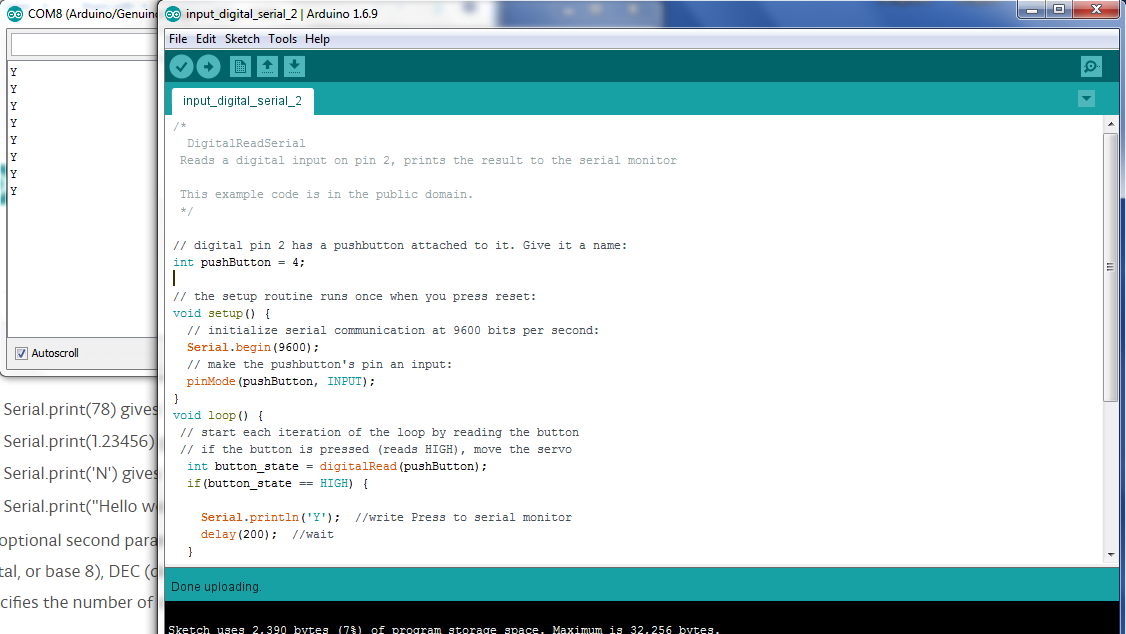Viewport: 1126px width, 634px height.
Task: Select the input_digital_serial_2 tab
Action: pyautogui.click(x=243, y=101)
